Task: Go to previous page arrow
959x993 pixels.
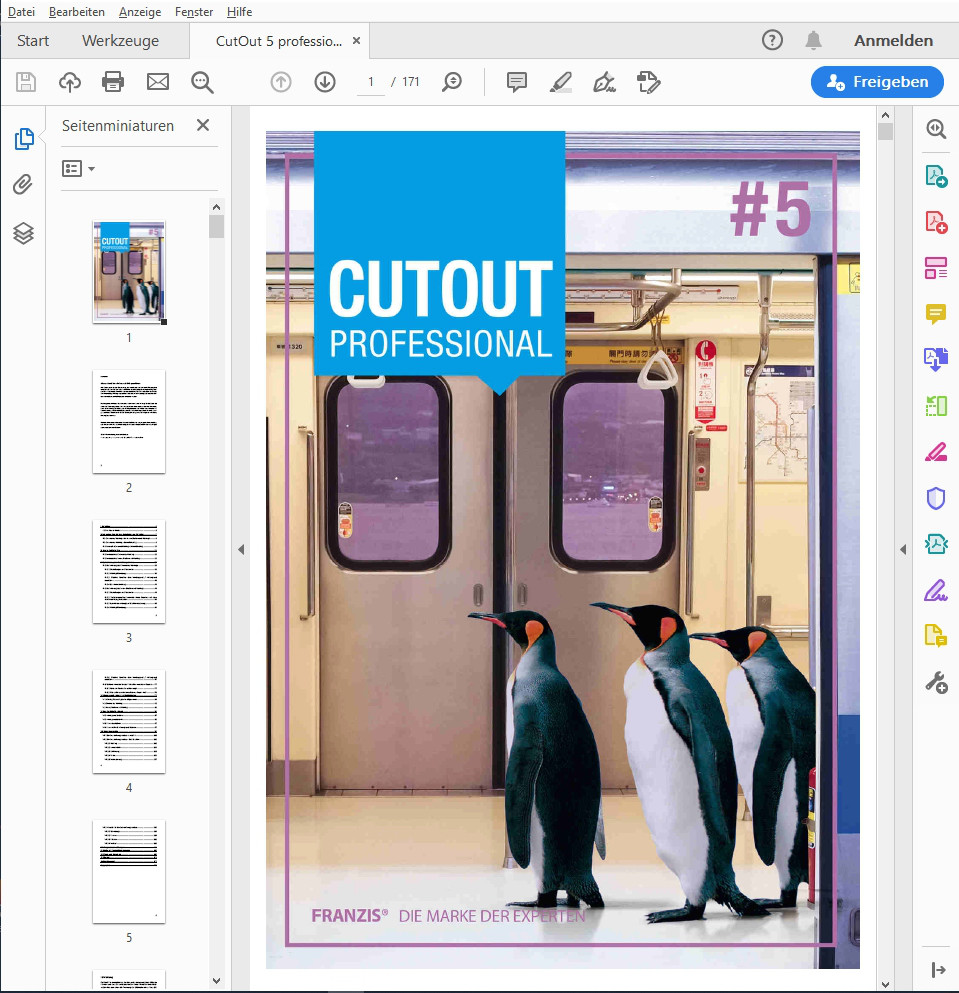Action: 281,82
